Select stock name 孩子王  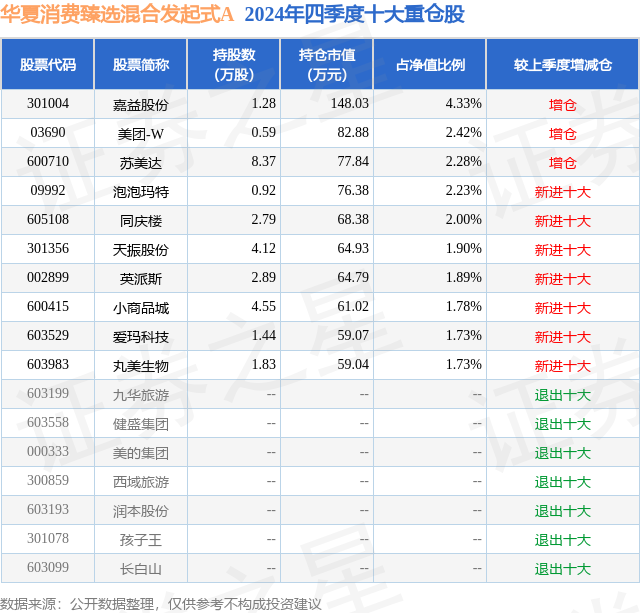[x=141, y=540]
